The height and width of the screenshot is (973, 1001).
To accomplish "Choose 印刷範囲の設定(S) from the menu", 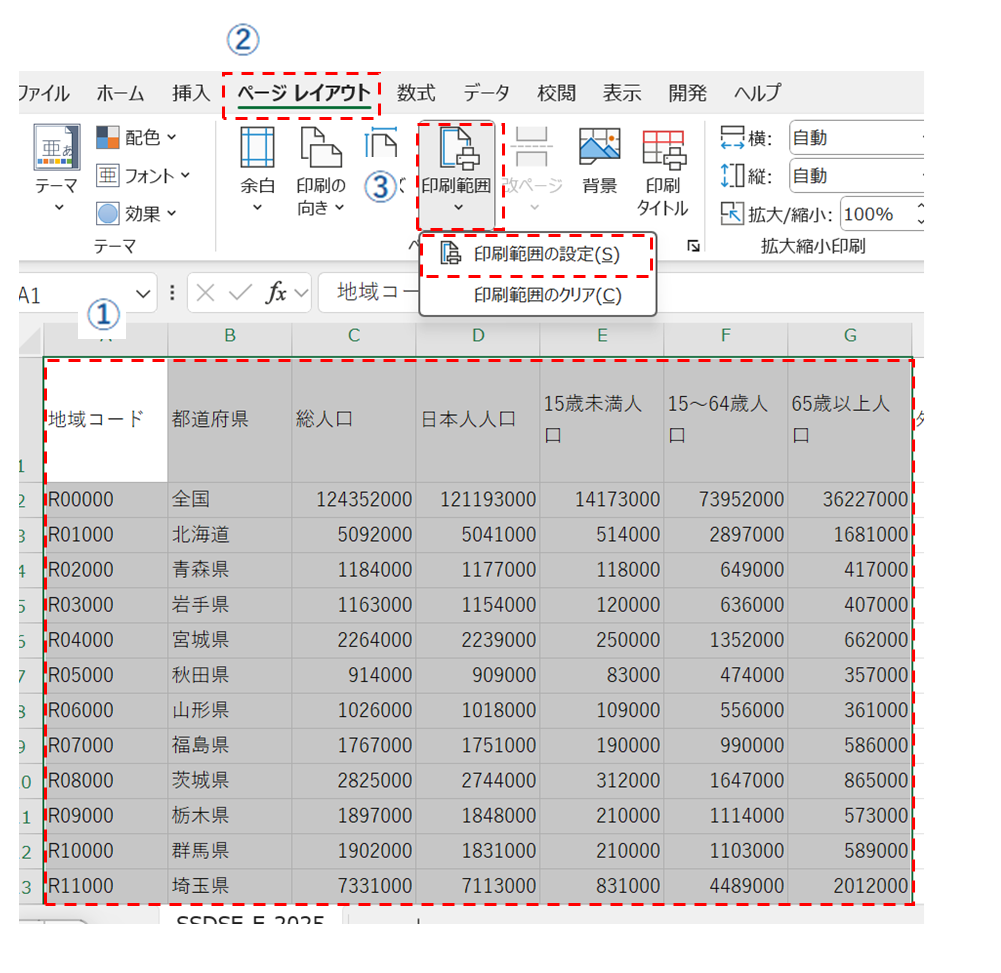I will (x=546, y=255).
